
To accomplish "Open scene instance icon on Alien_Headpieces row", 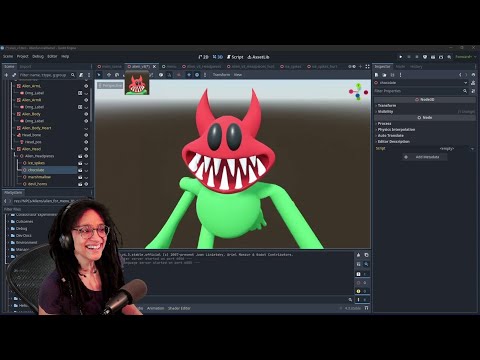I will tap(80, 156).
